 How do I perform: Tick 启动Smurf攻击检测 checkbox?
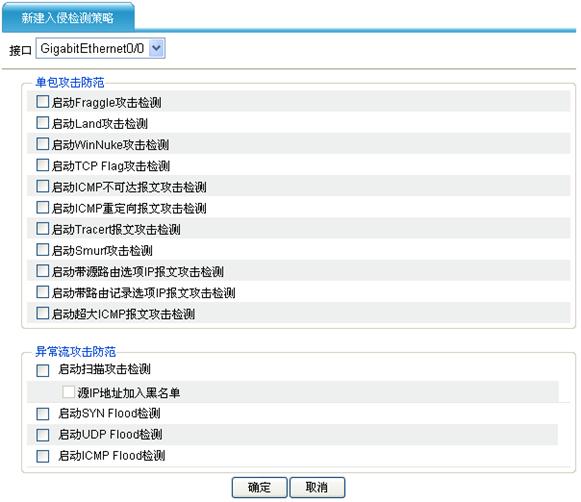[x=43, y=249]
